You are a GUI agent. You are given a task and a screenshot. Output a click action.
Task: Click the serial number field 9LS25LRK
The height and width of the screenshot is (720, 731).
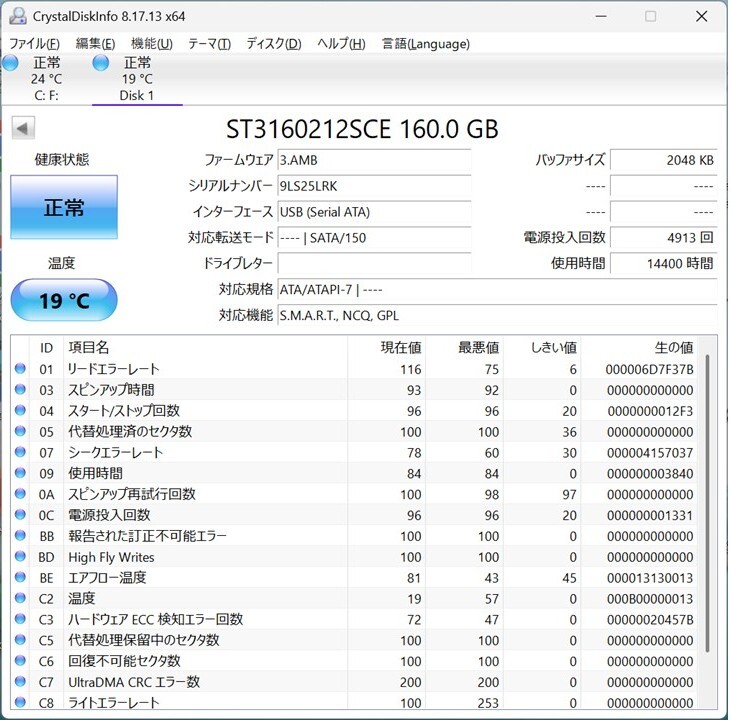(x=374, y=186)
